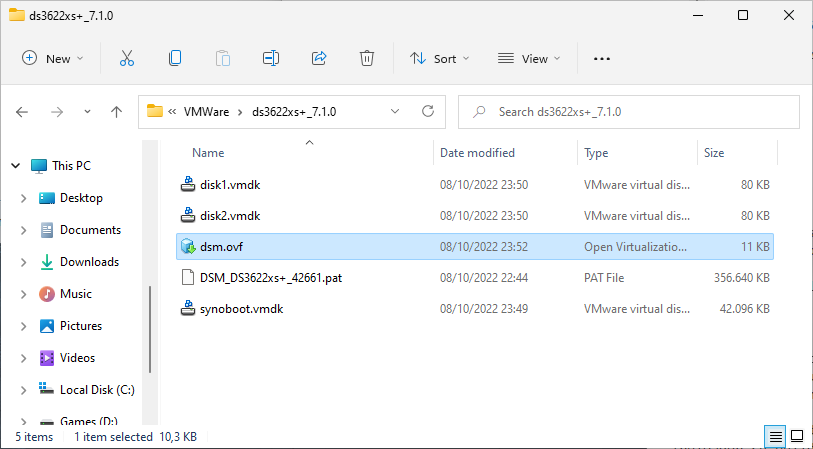The height and width of the screenshot is (449, 813).
Task: Expand the Documents tree node
Action: pyautogui.click(x=23, y=230)
